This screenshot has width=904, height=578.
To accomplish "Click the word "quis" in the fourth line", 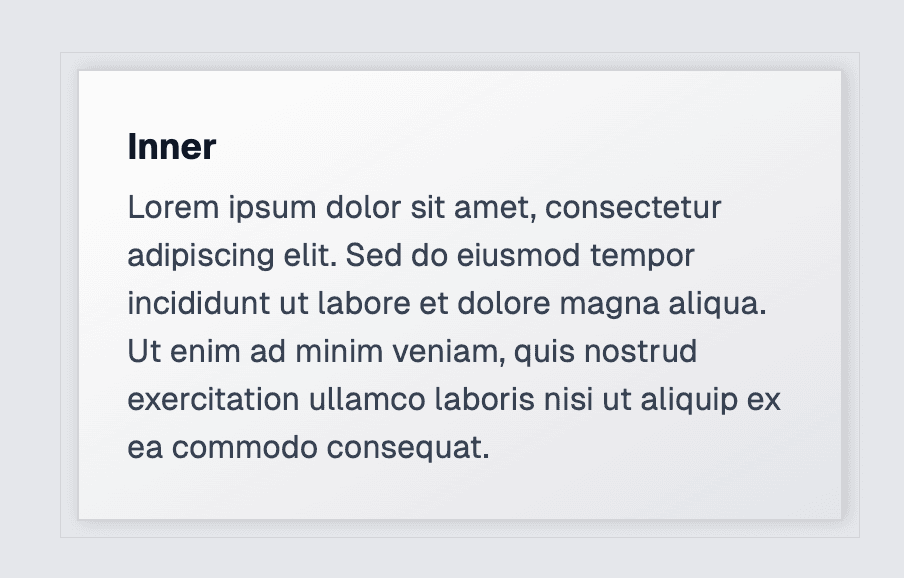I will 544,353.
